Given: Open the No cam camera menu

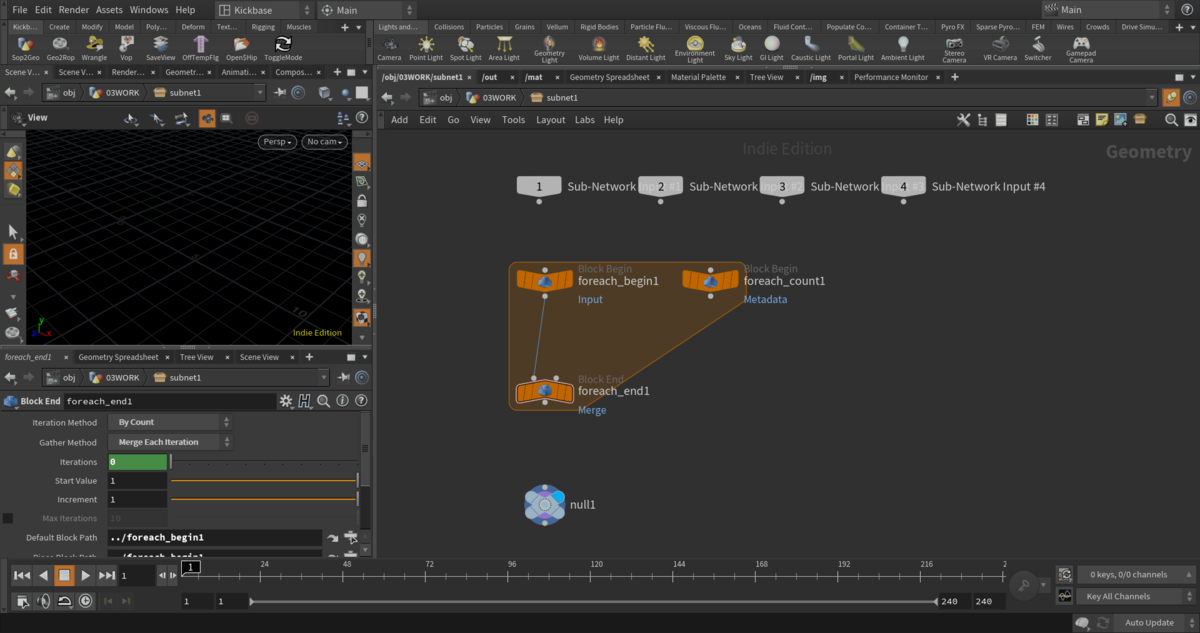Looking at the screenshot, I should point(325,142).
